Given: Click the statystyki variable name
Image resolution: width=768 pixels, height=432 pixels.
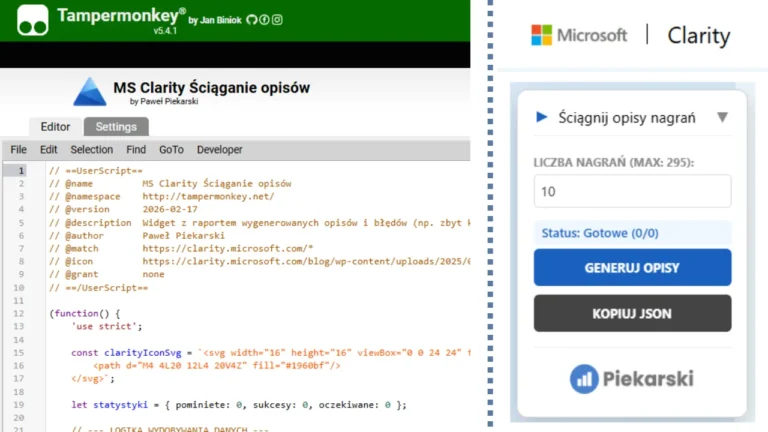Looking at the screenshot, I should (x=120, y=405).
